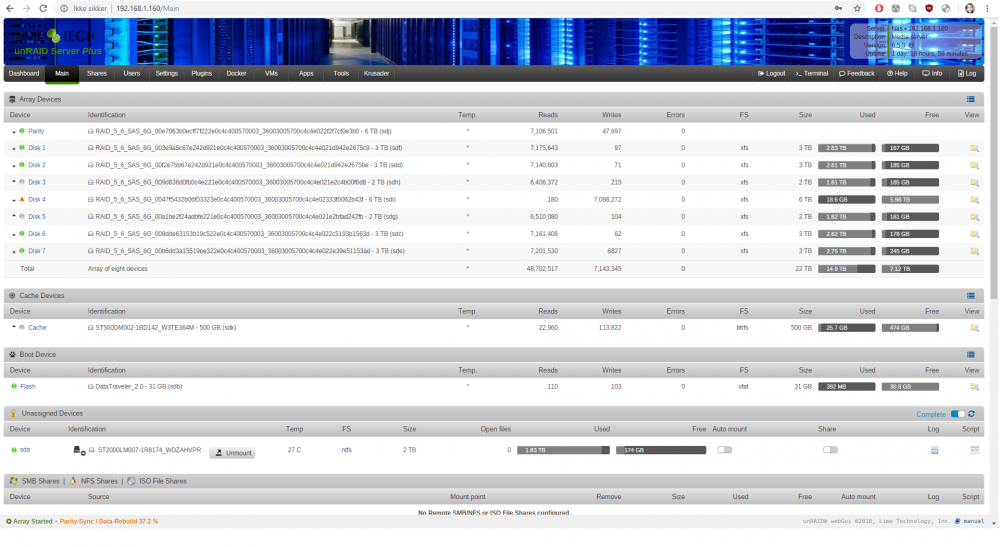Open the sda device log icon
The width and height of the screenshot is (1000, 547).
934,450
